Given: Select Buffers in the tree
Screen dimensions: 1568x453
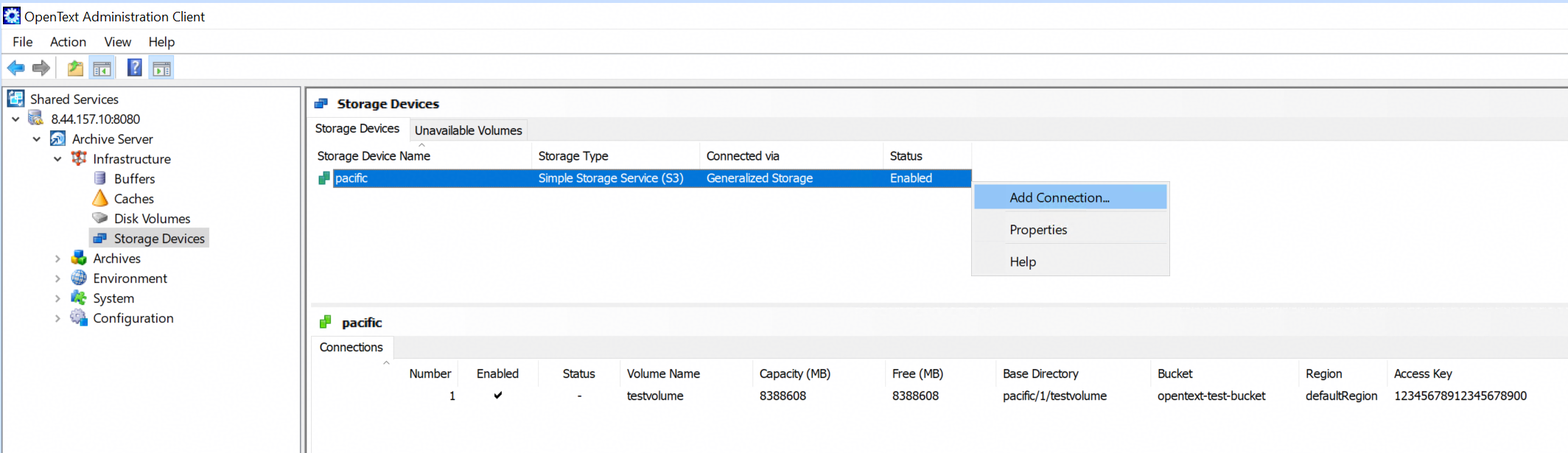Looking at the screenshot, I should (x=134, y=178).
